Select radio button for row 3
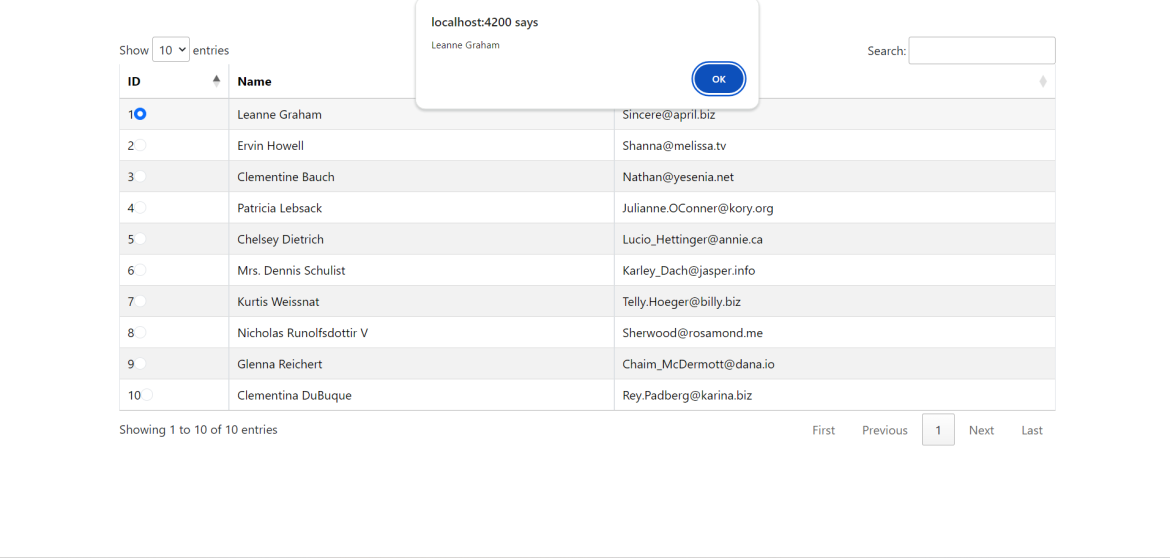 click(140, 176)
